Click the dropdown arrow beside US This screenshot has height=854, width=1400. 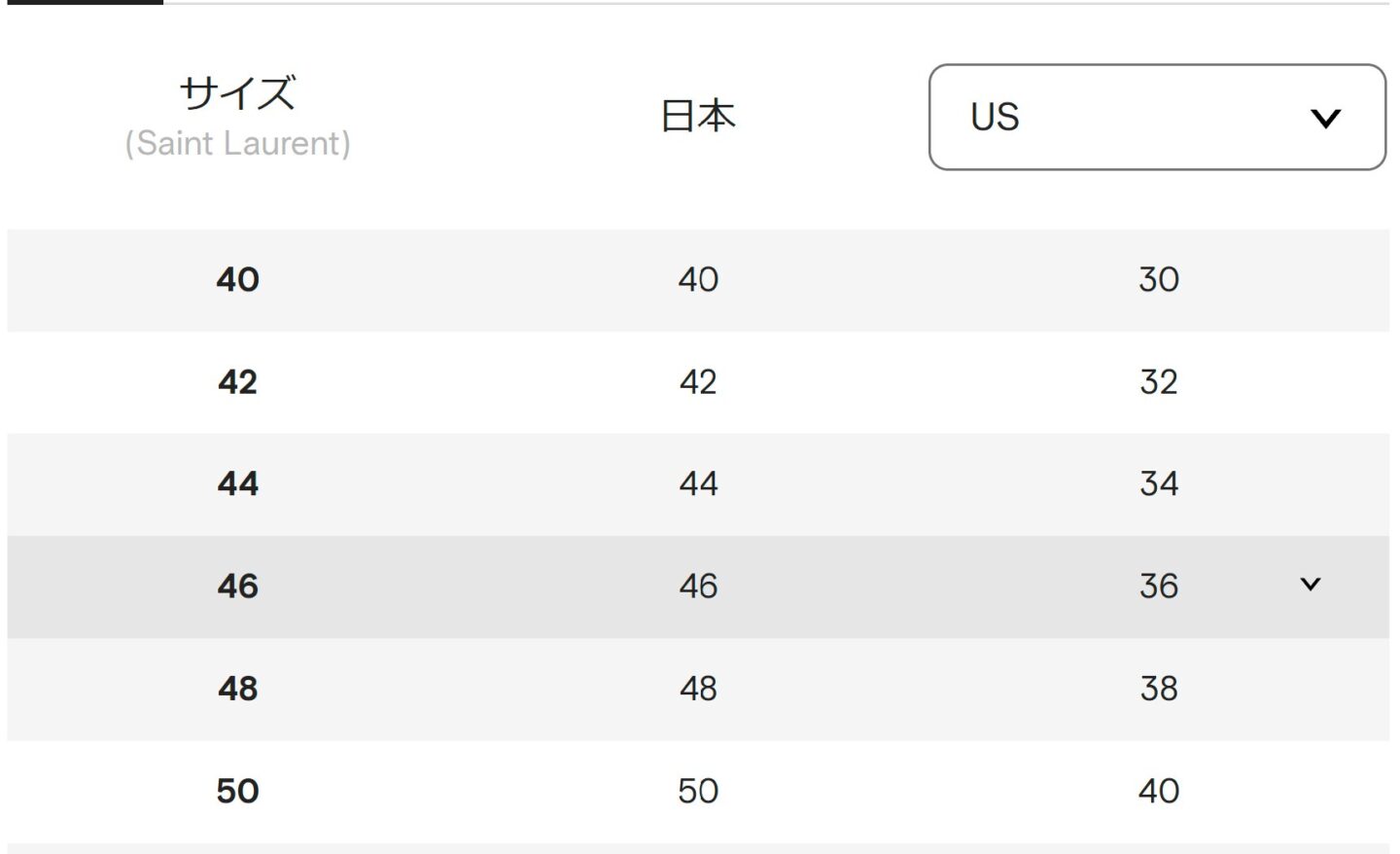coord(1325,119)
